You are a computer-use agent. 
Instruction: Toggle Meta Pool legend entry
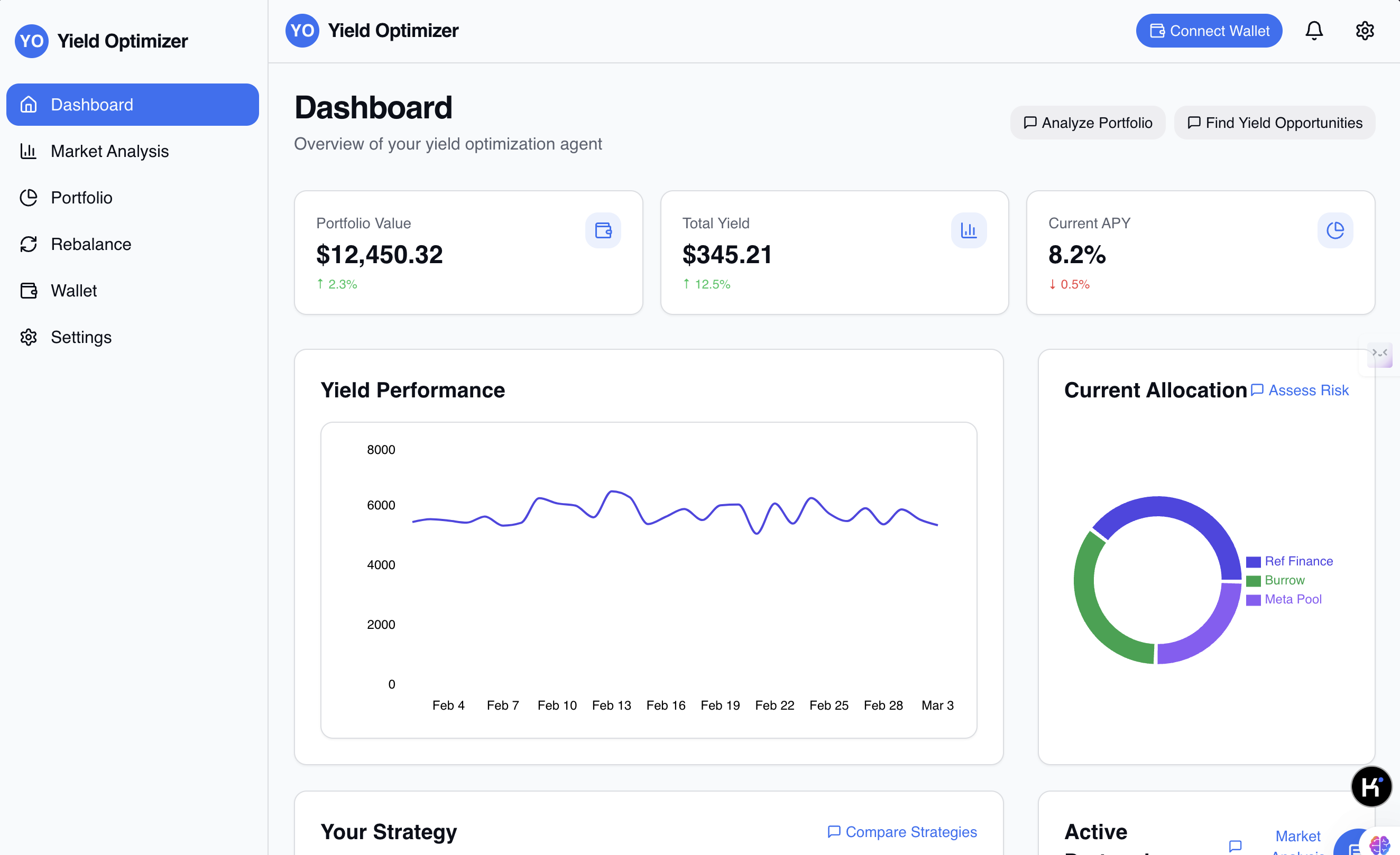click(1284, 599)
